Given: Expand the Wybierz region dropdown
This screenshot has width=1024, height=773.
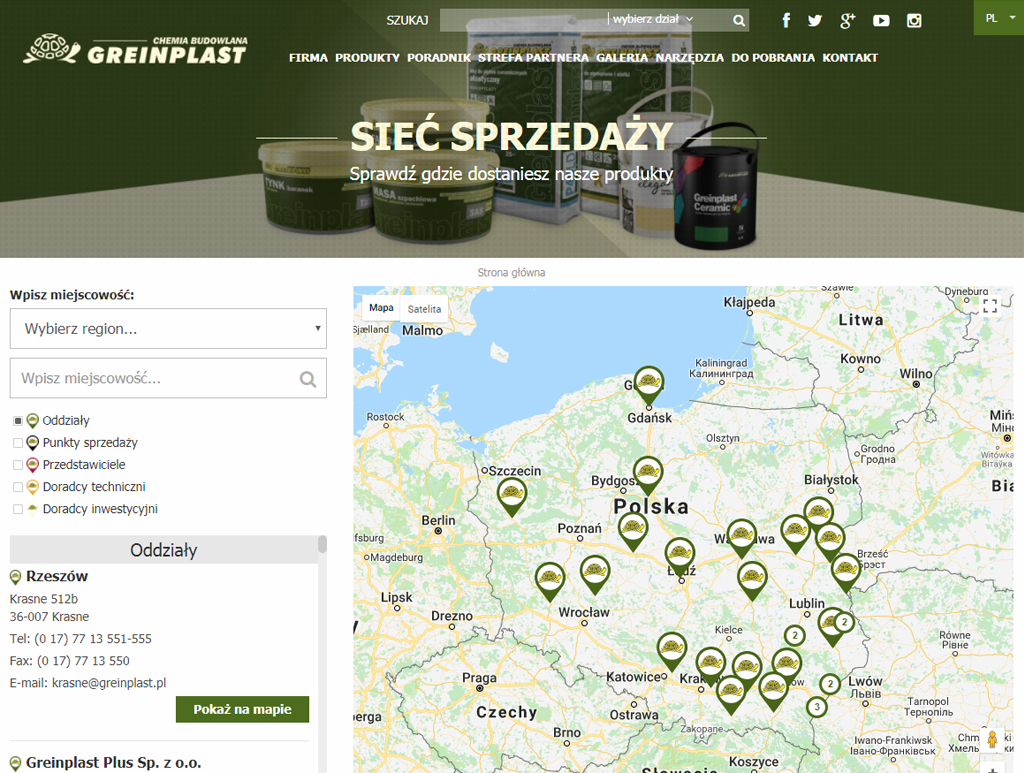Looking at the screenshot, I should (168, 329).
